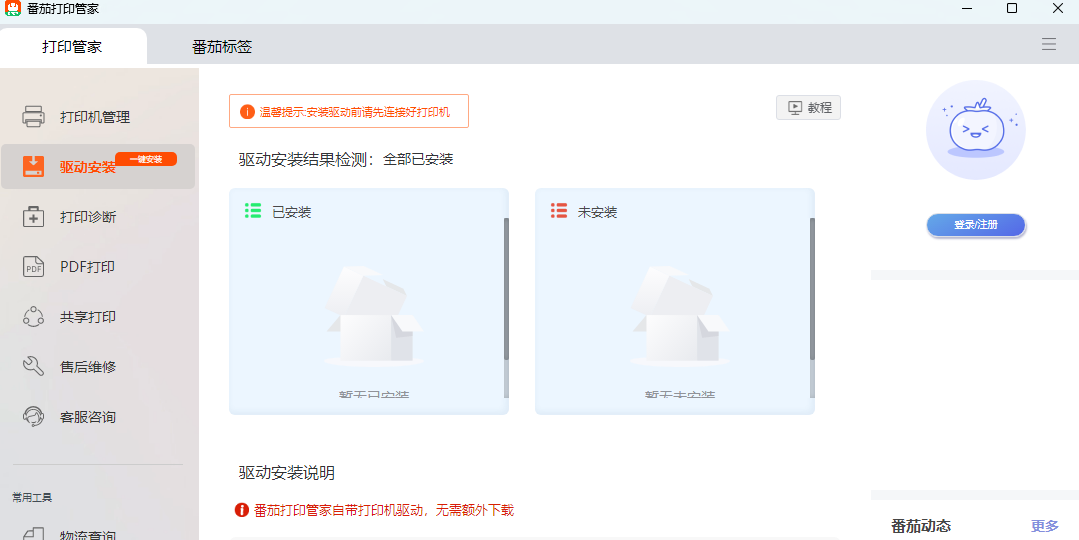Click the PDF打印 file icon
Image resolution: width=1079 pixels, height=540 pixels.
coord(34,267)
